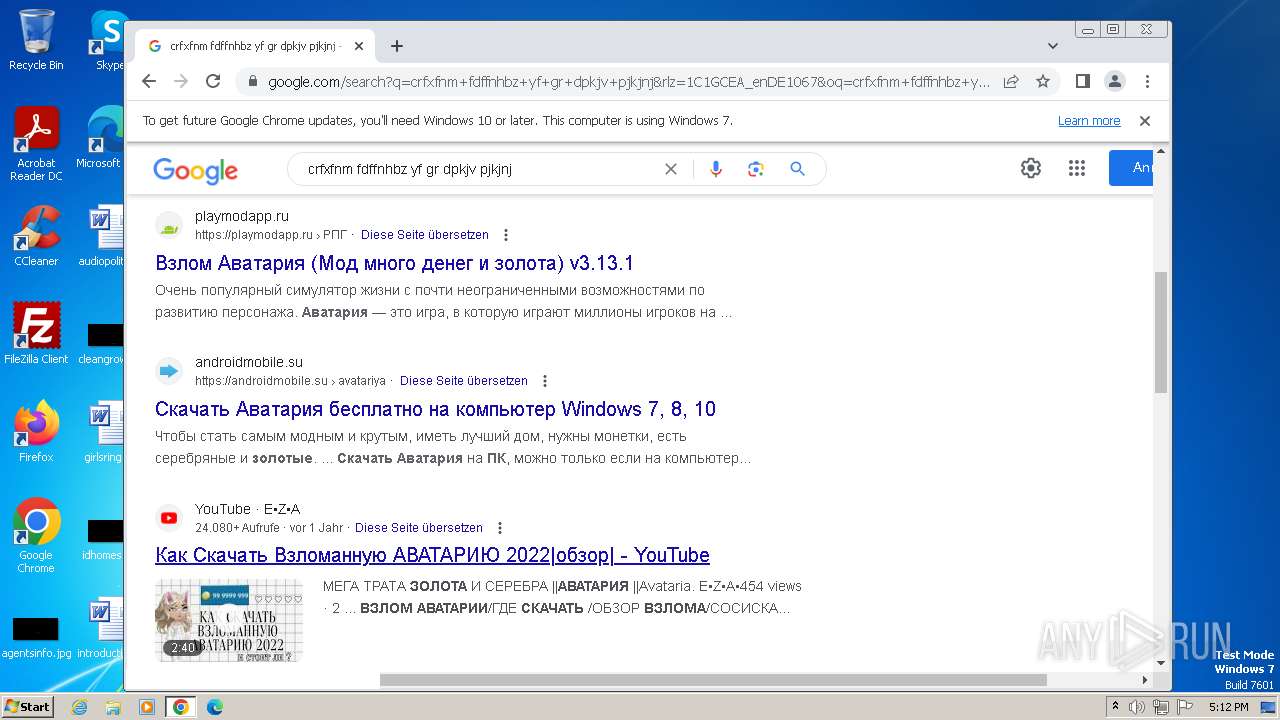Open more options for playmodapp.ru result
The image size is (1280, 720).
tap(506, 235)
